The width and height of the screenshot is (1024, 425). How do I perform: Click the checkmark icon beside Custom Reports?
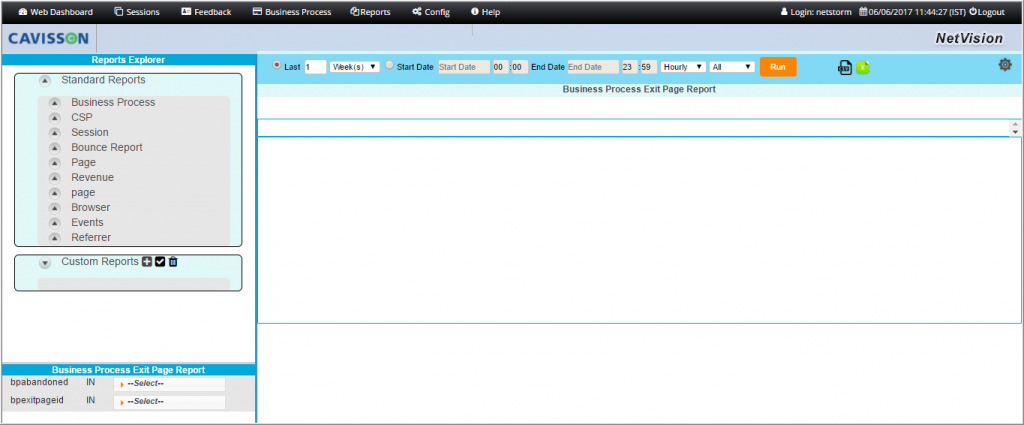tap(160, 262)
